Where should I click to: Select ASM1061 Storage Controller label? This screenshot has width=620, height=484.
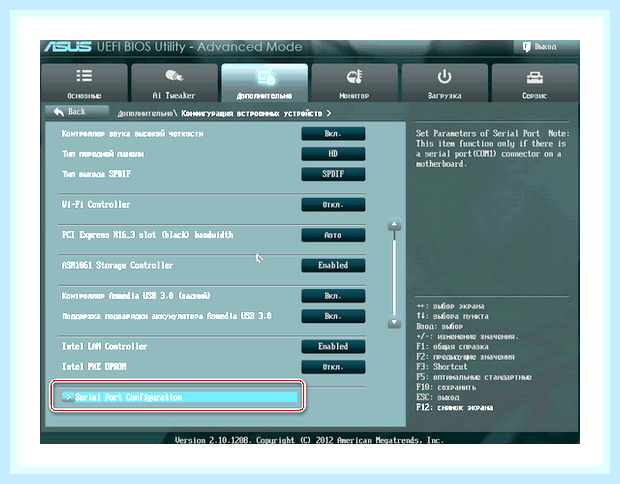coord(117,265)
